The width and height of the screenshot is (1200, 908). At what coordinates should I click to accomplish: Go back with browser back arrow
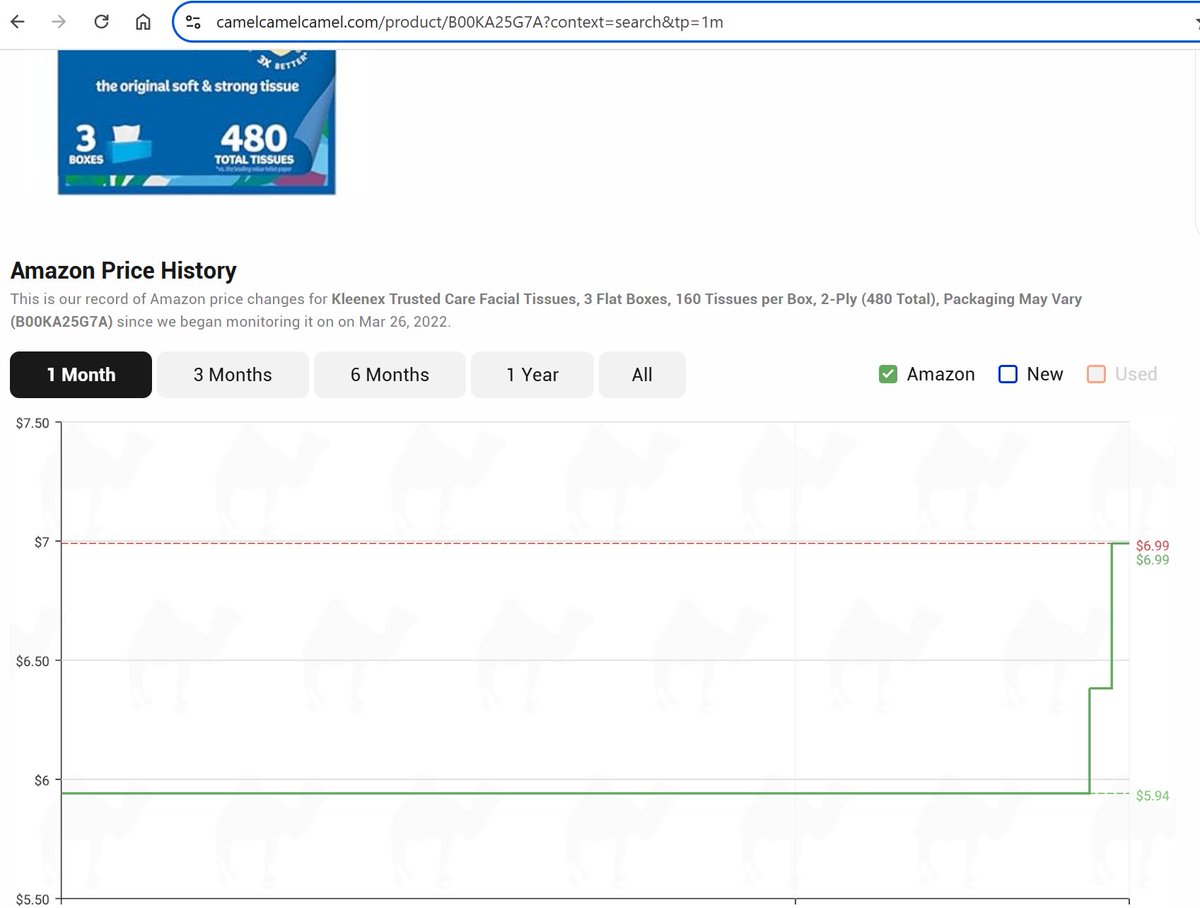click(x=18, y=22)
